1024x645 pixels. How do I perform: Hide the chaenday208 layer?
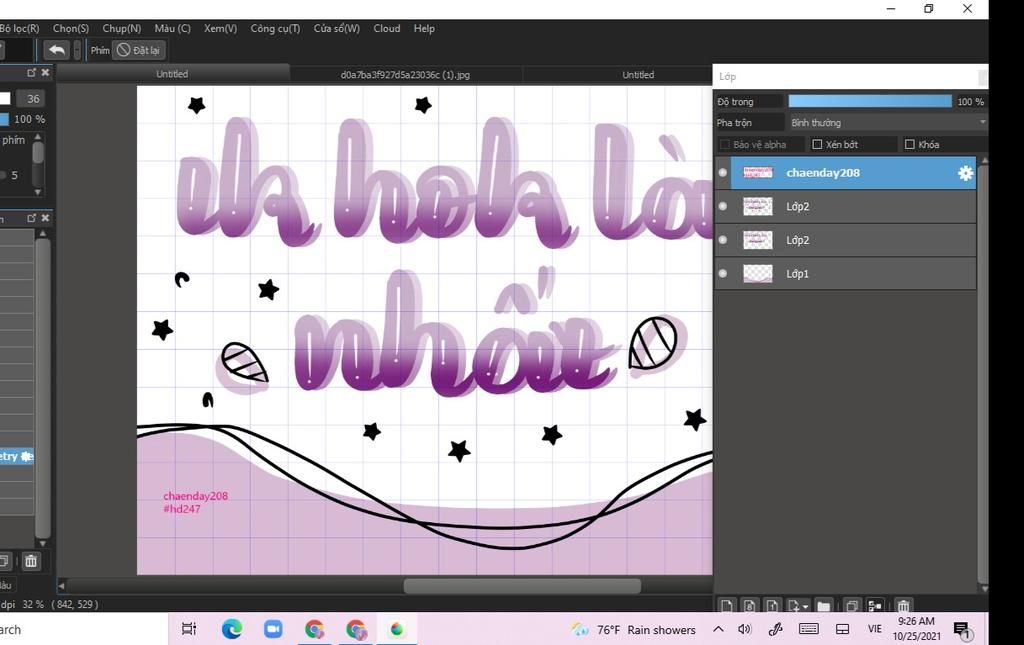coord(722,172)
